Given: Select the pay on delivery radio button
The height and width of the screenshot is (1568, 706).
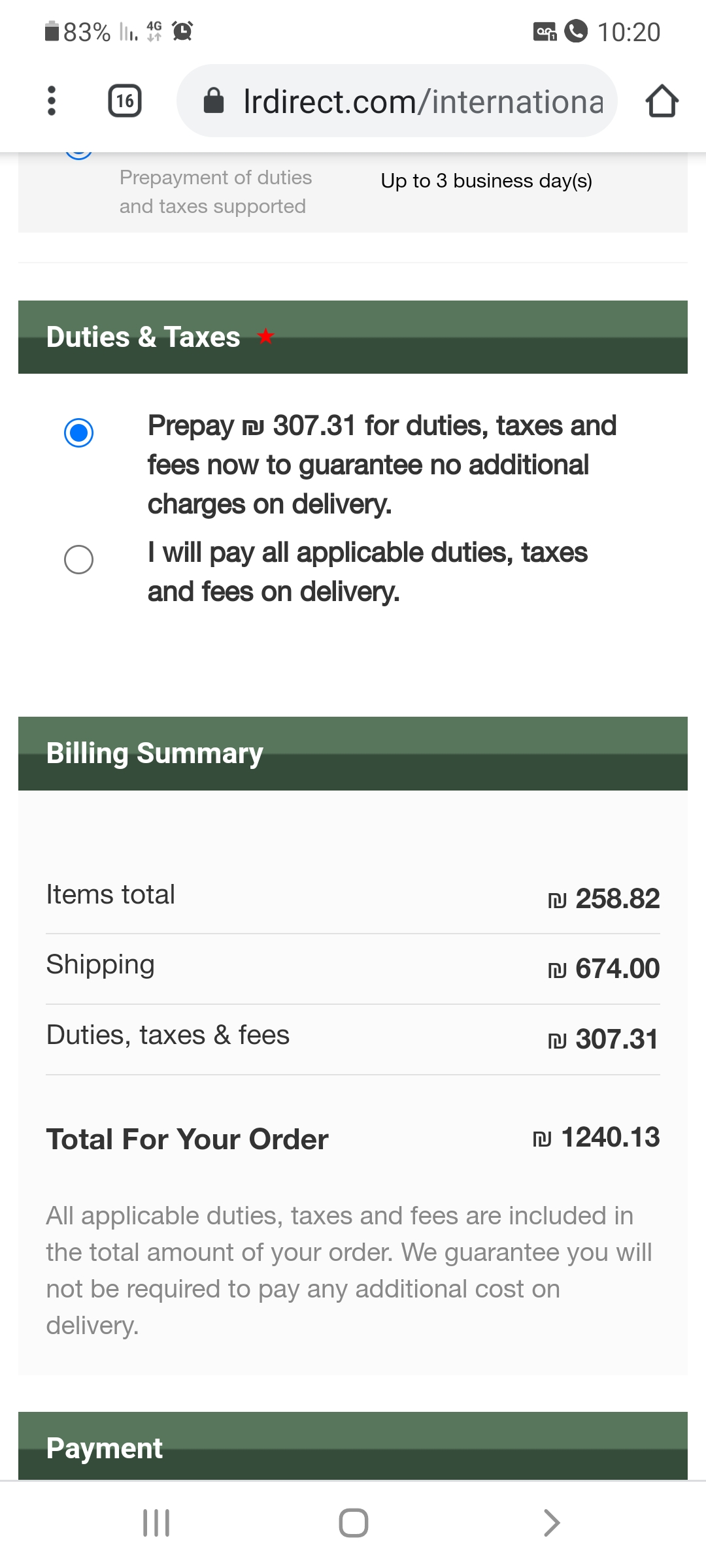Looking at the screenshot, I should tap(79, 559).
